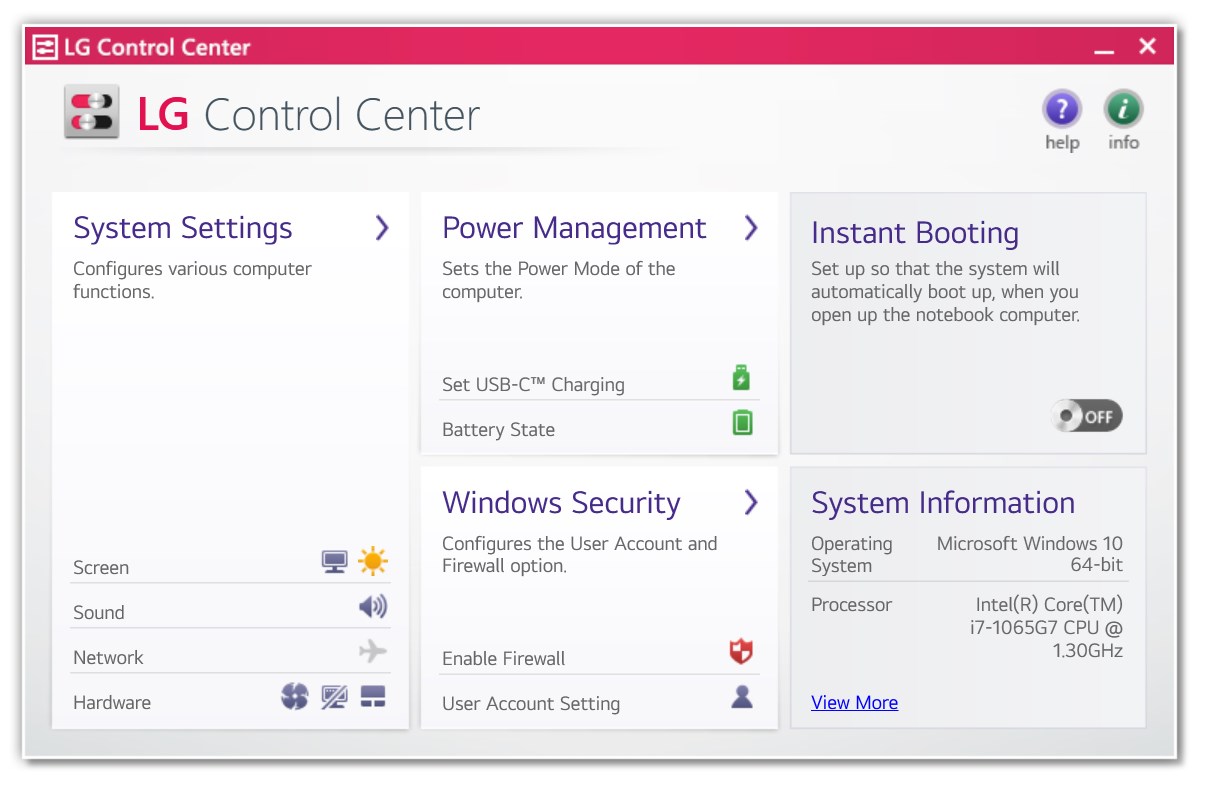The width and height of the screenshot is (1211, 787).
Task: Click the sun brightness icon in Screen row
Action: click(x=371, y=561)
